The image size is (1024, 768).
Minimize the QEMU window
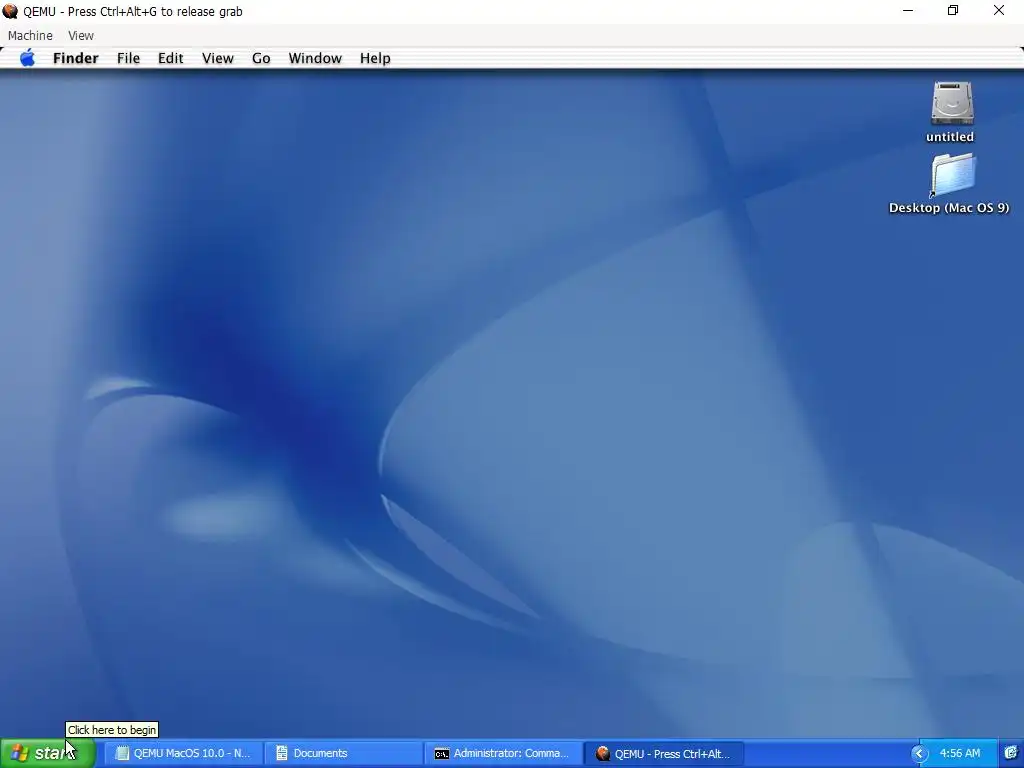(908, 11)
